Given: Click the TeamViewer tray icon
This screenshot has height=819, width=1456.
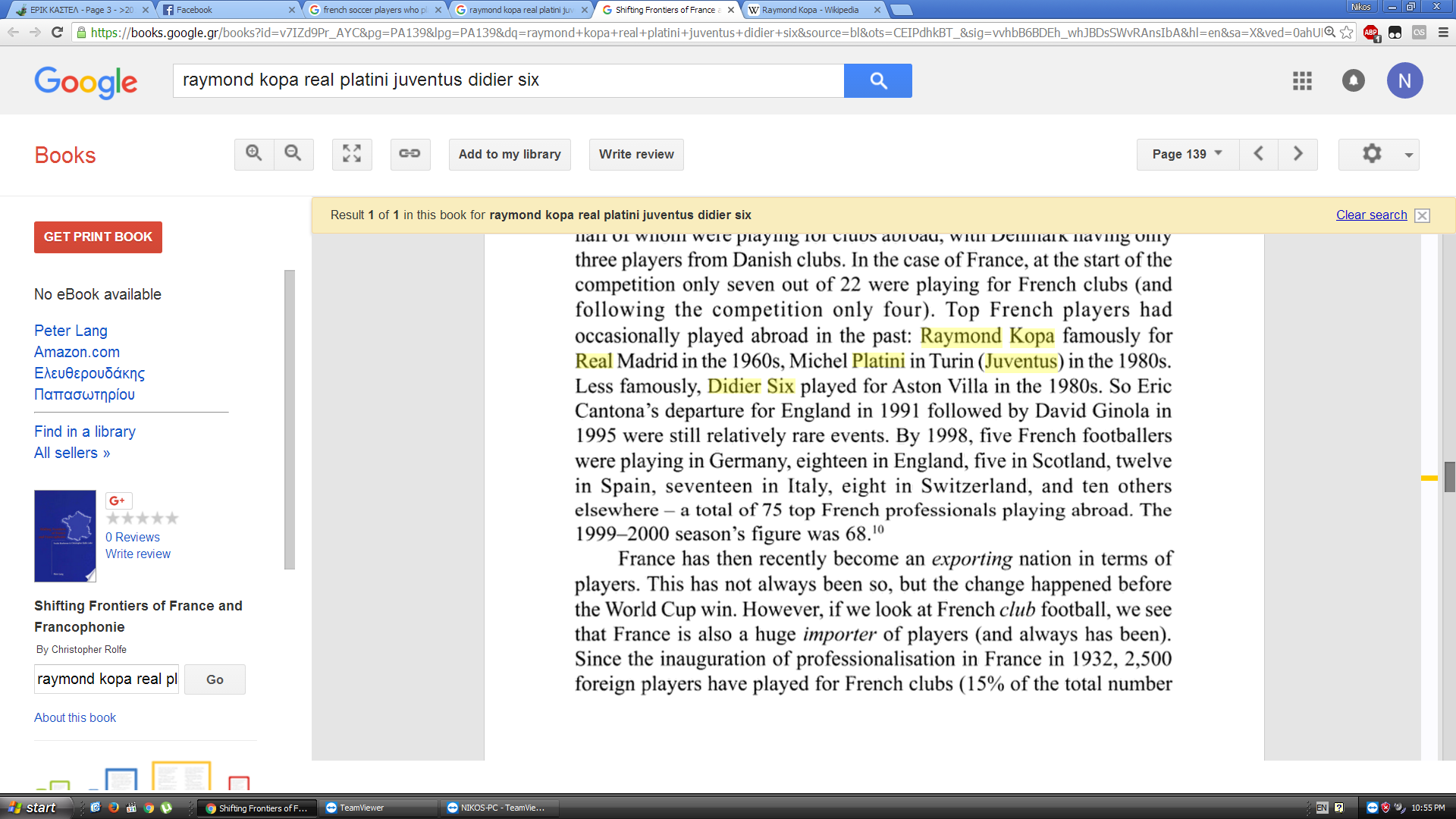Looking at the screenshot, I should (1373, 808).
